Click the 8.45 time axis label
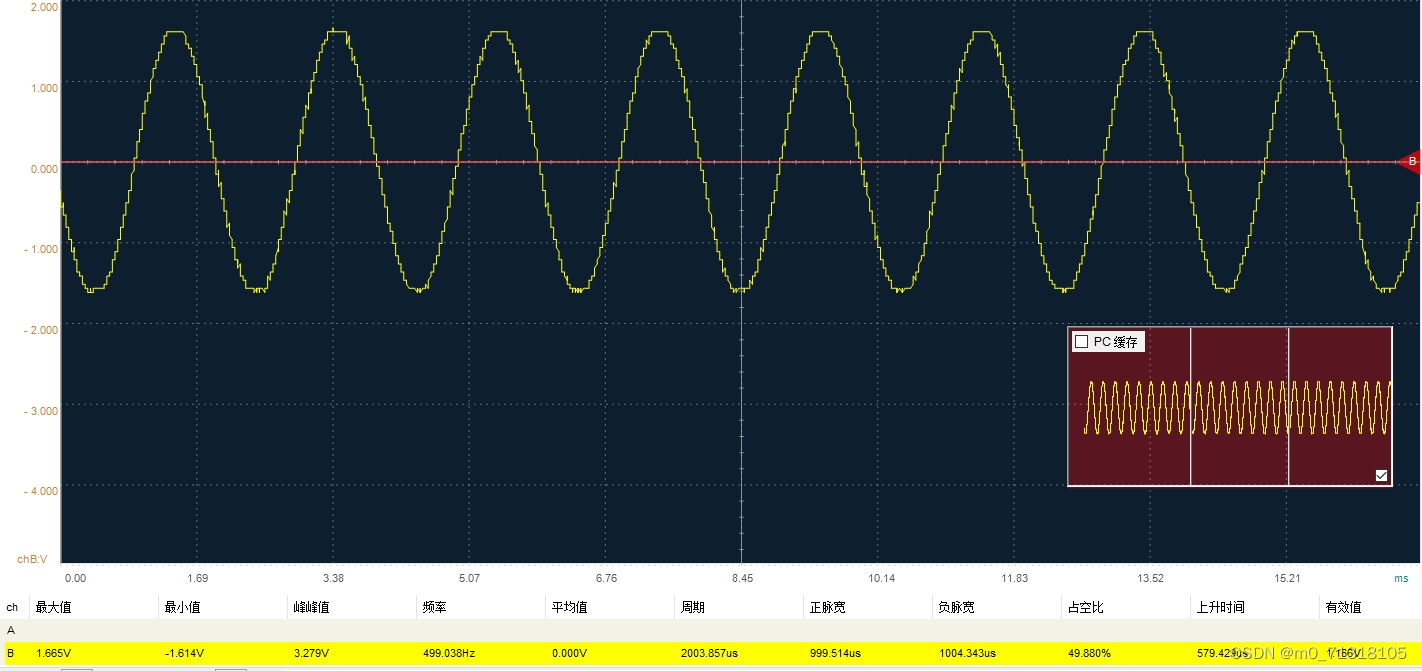Screen dimensions: 1422x671 pyautogui.click(x=742, y=578)
